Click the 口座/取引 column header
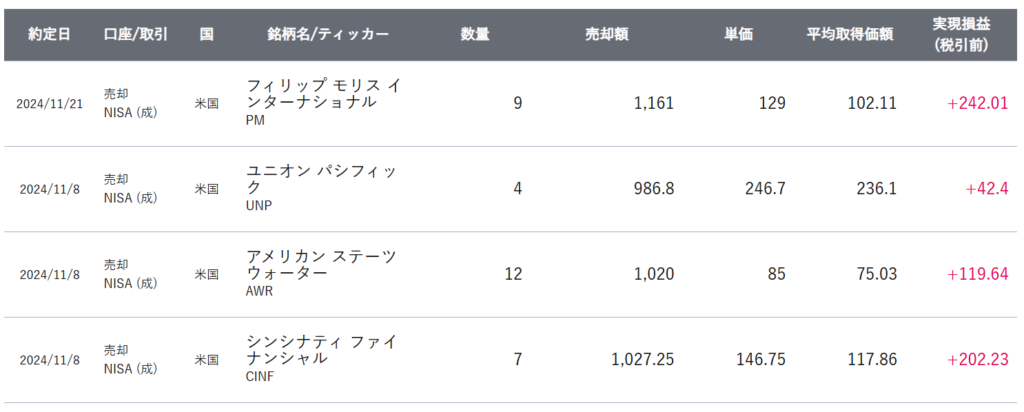The height and width of the screenshot is (412, 1024). click(x=135, y=34)
